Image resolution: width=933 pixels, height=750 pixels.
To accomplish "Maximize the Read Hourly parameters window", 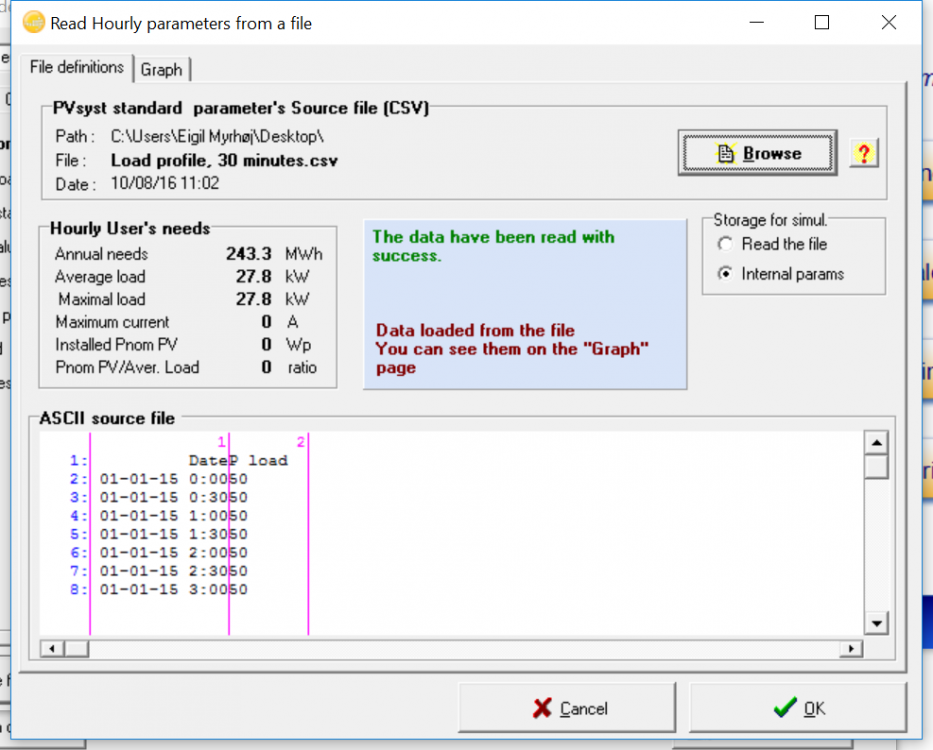I will [x=821, y=22].
